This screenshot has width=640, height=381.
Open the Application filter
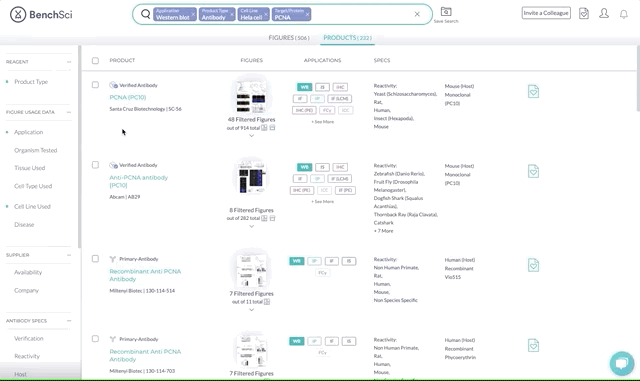tap(29, 132)
